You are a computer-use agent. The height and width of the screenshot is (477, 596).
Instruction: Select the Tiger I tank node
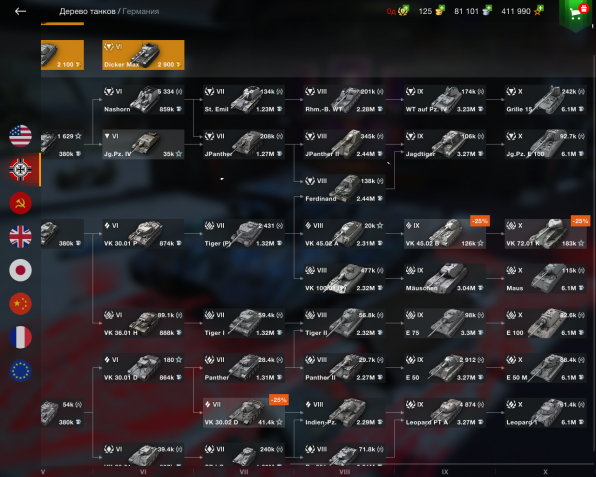click(x=244, y=323)
